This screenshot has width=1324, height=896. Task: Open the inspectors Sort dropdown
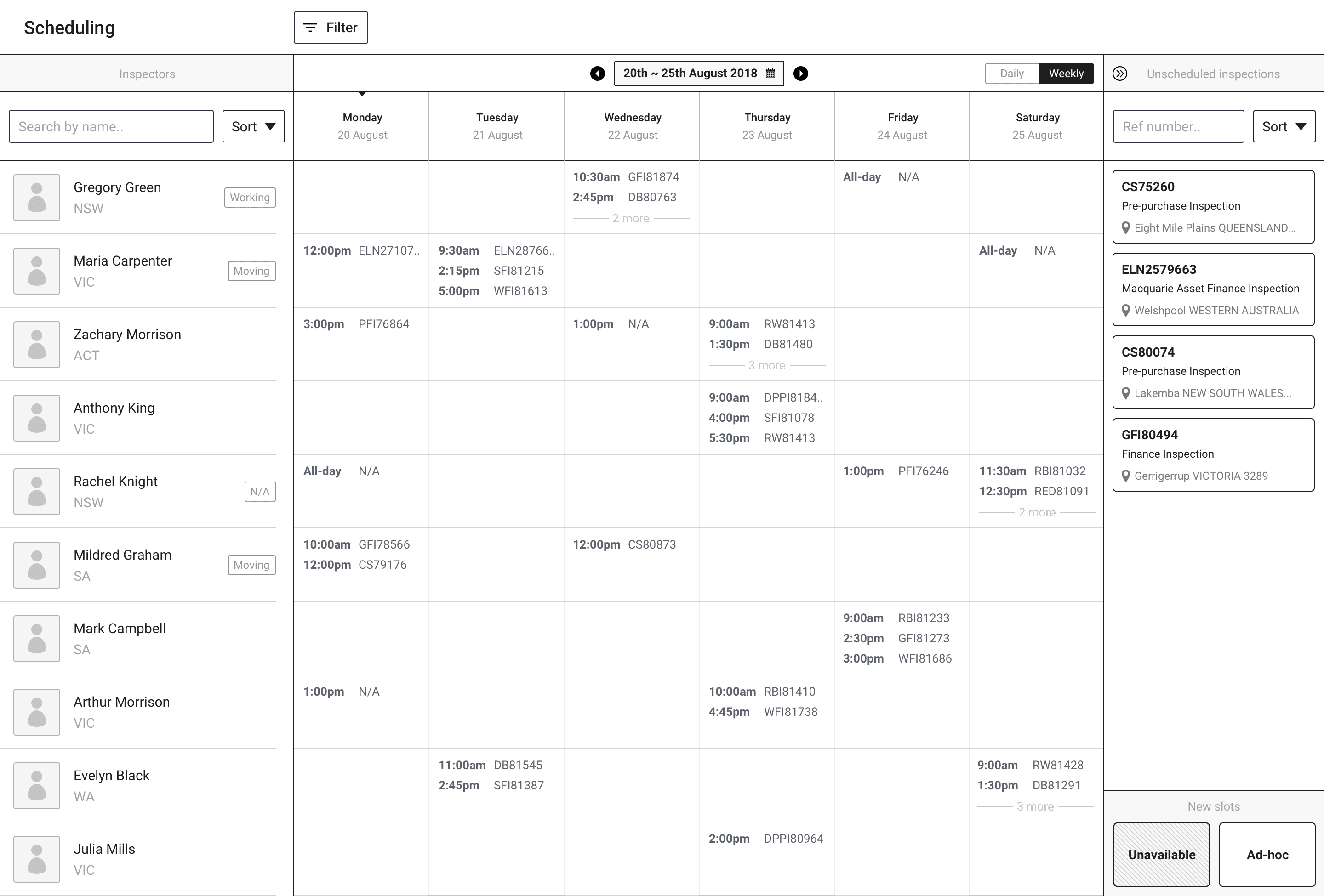[x=253, y=126]
